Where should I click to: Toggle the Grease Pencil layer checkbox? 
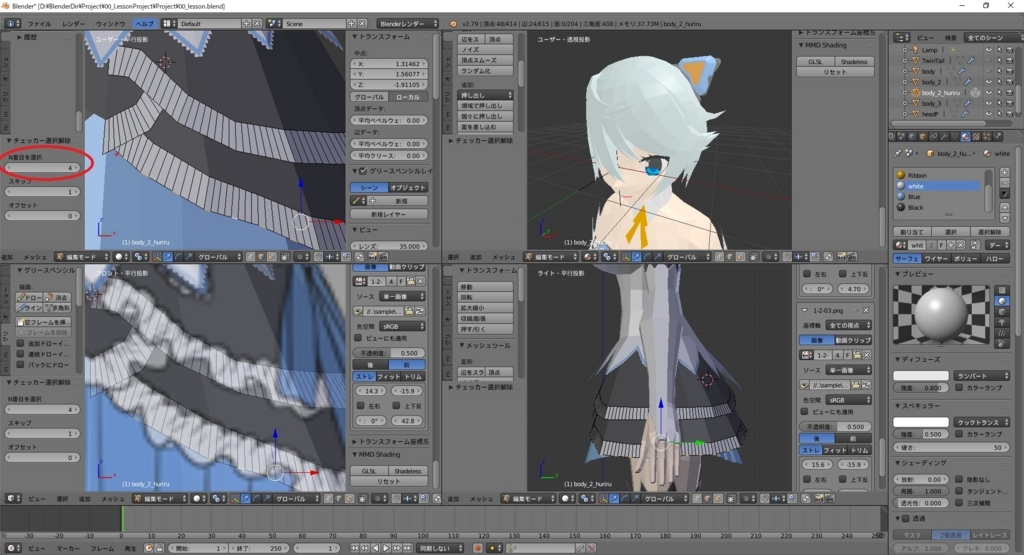[x=363, y=171]
